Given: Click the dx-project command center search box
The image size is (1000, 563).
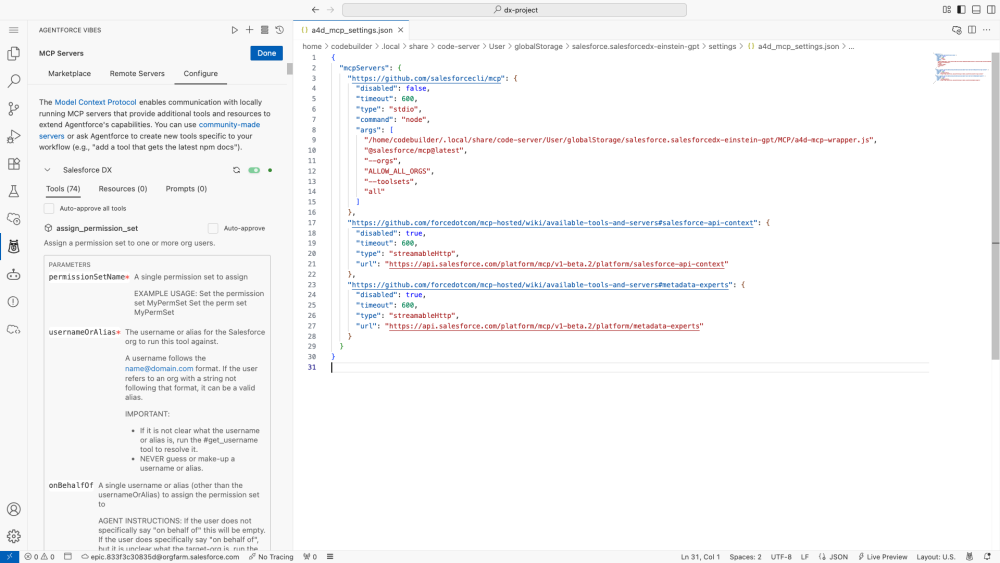Looking at the screenshot, I should tap(515, 10).
